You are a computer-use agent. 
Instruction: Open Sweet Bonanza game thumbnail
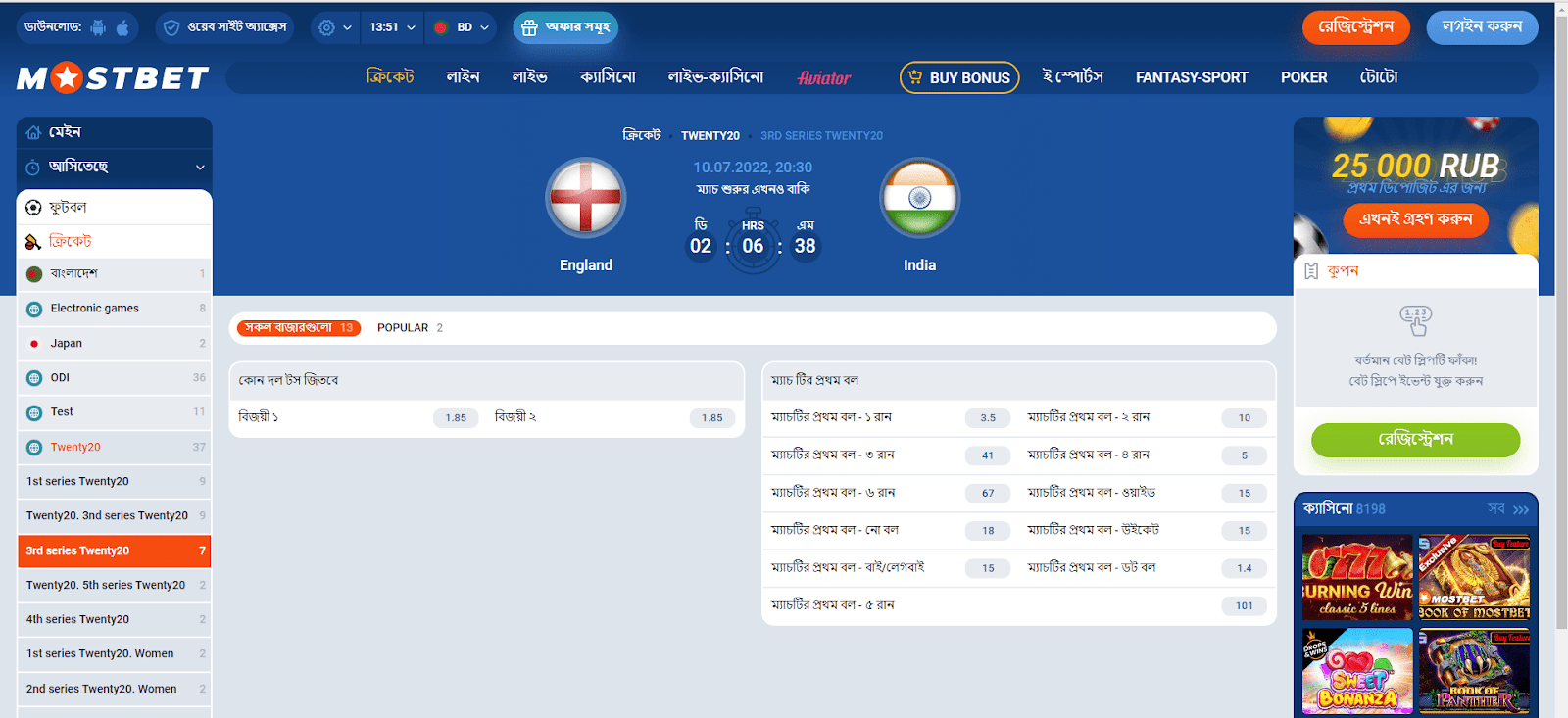click(x=1357, y=671)
